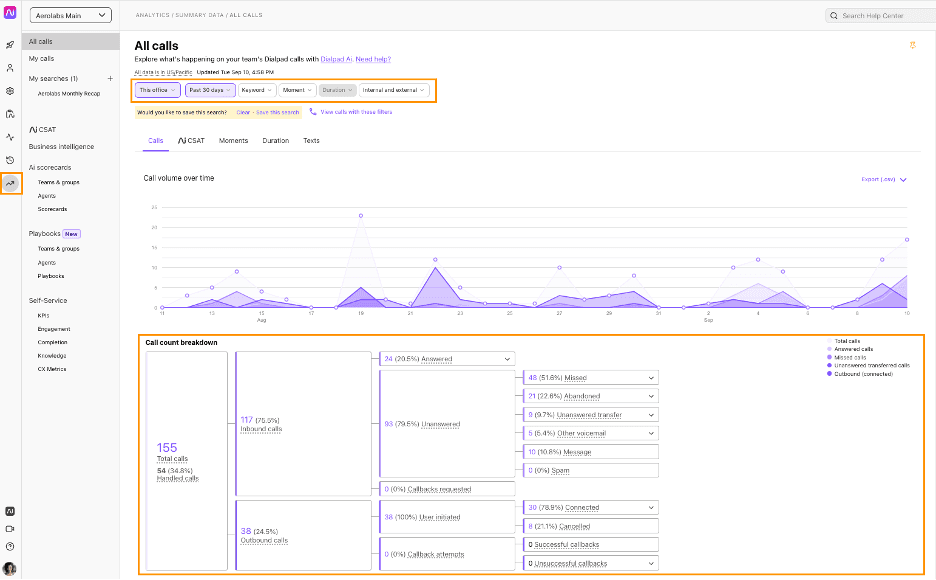
Task: Click the help question mark icon
Action: (x=10, y=546)
